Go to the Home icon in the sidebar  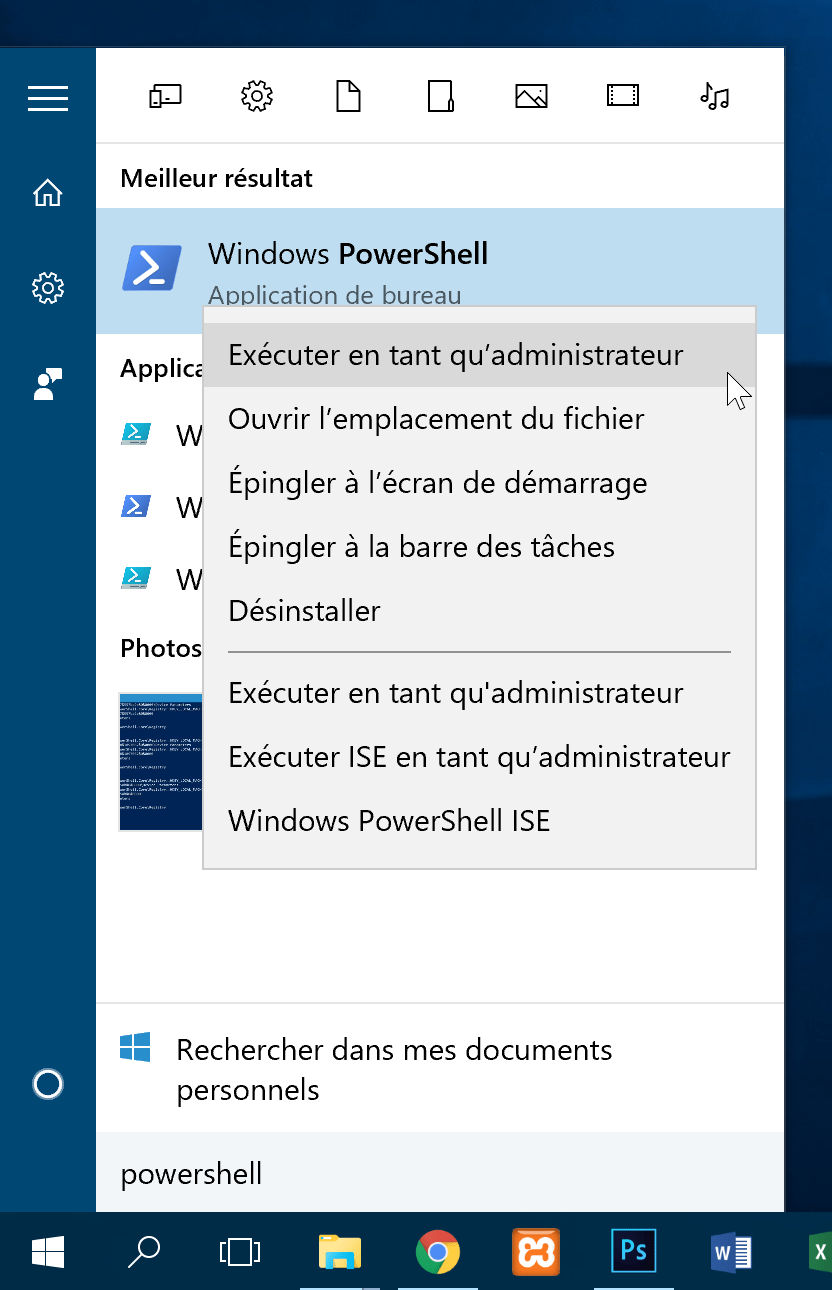point(48,193)
